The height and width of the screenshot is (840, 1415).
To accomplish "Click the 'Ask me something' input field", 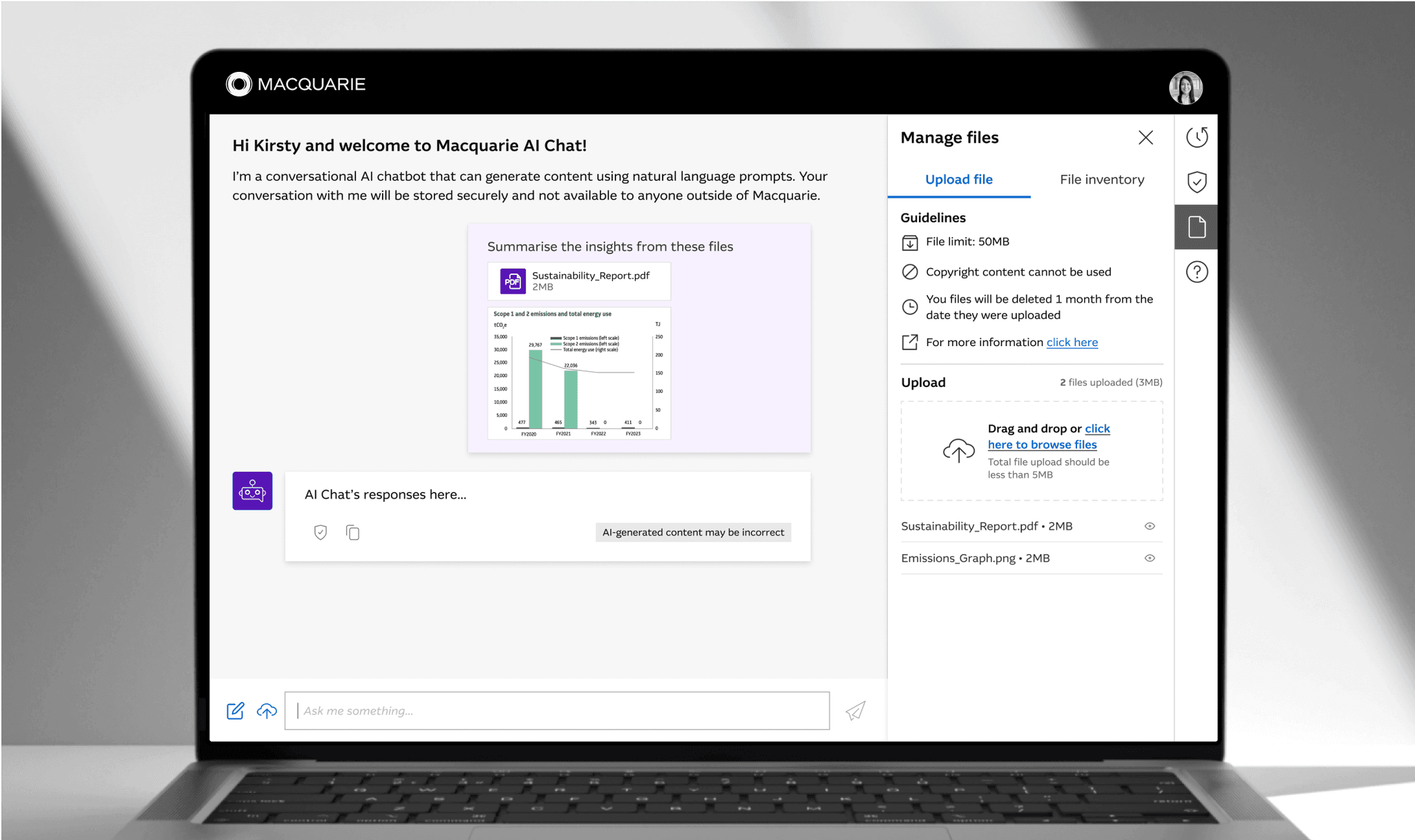I will tap(557, 711).
